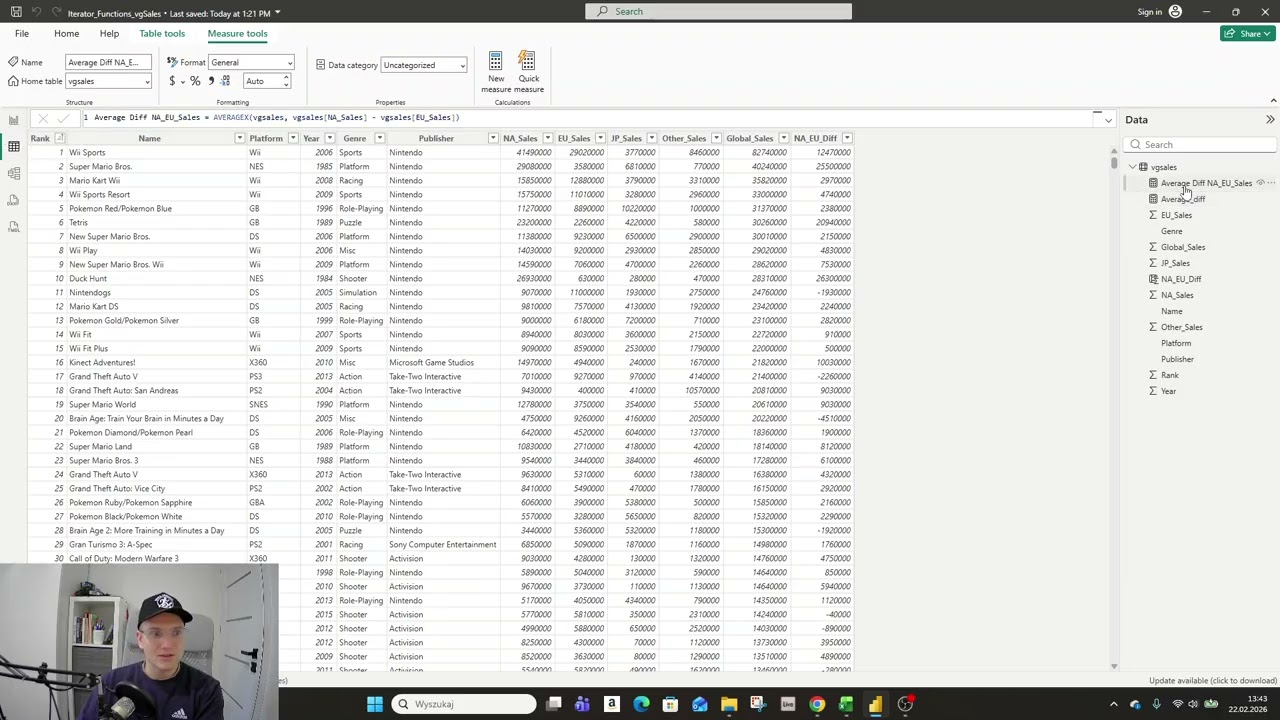Open the Report view from left sidebar
Viewport: 1280px width, 720px height.
click(13, 120)
